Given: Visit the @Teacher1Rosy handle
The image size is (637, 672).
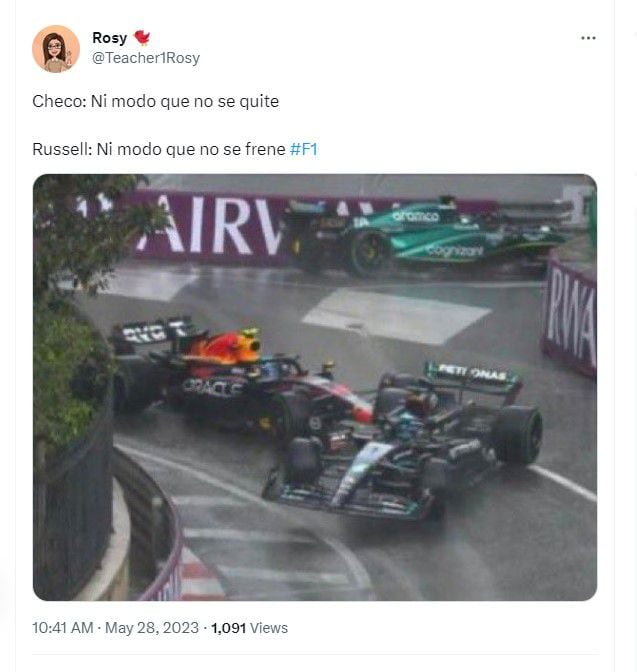Looking at the screenshot, I should (146, 58).
